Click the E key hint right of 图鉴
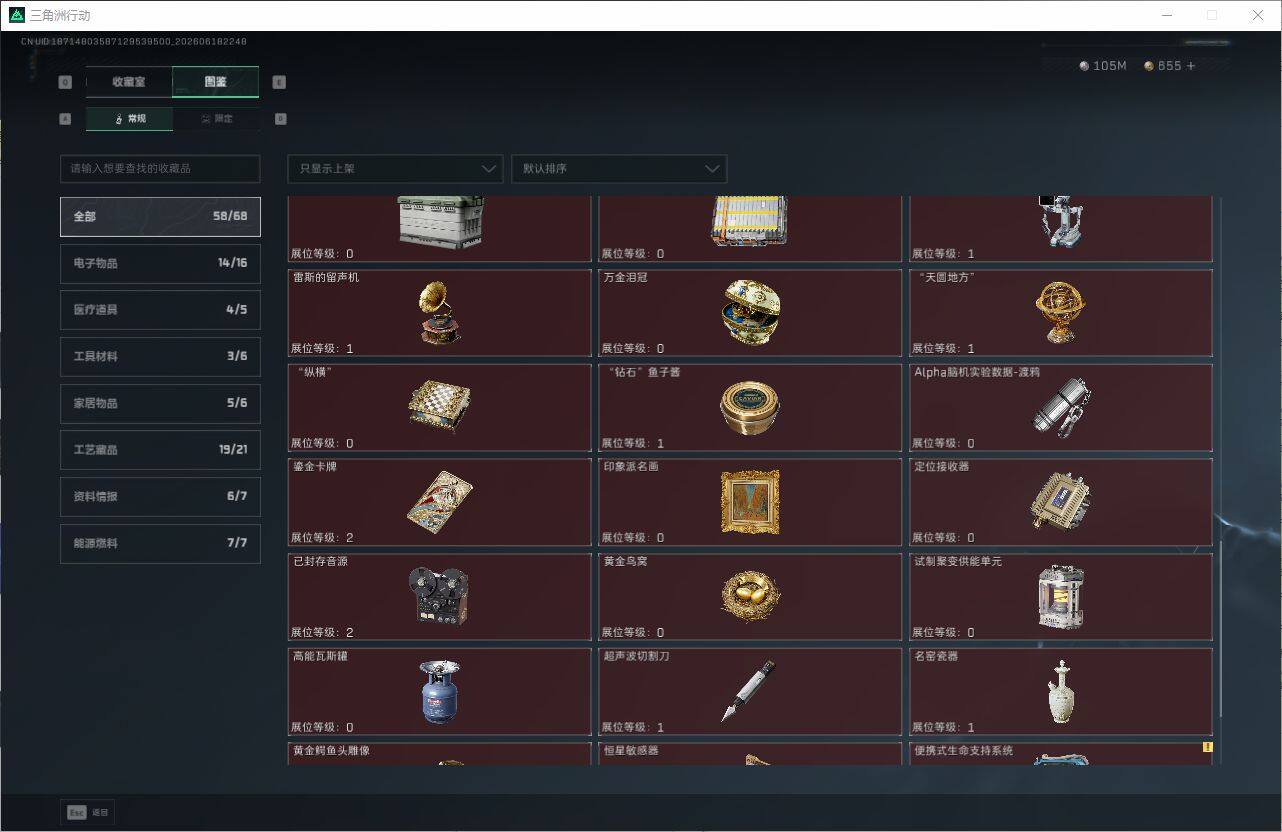 coord(279,82)
